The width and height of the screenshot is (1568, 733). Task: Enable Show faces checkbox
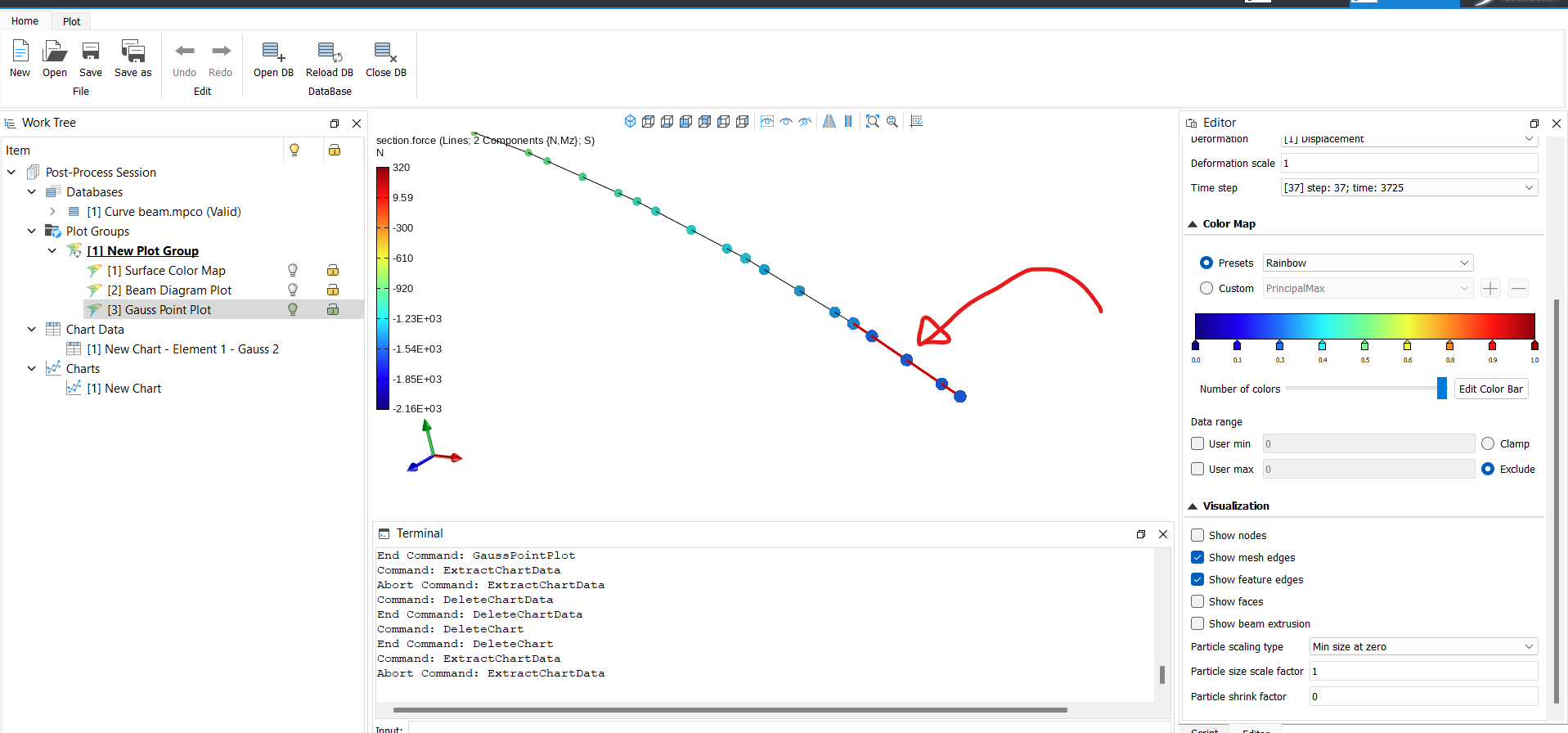(1197, 601)
